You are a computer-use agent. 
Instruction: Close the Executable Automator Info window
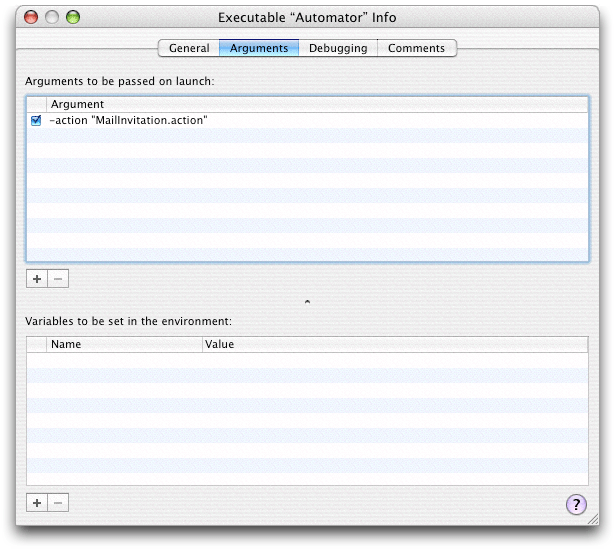coord(32,17)
